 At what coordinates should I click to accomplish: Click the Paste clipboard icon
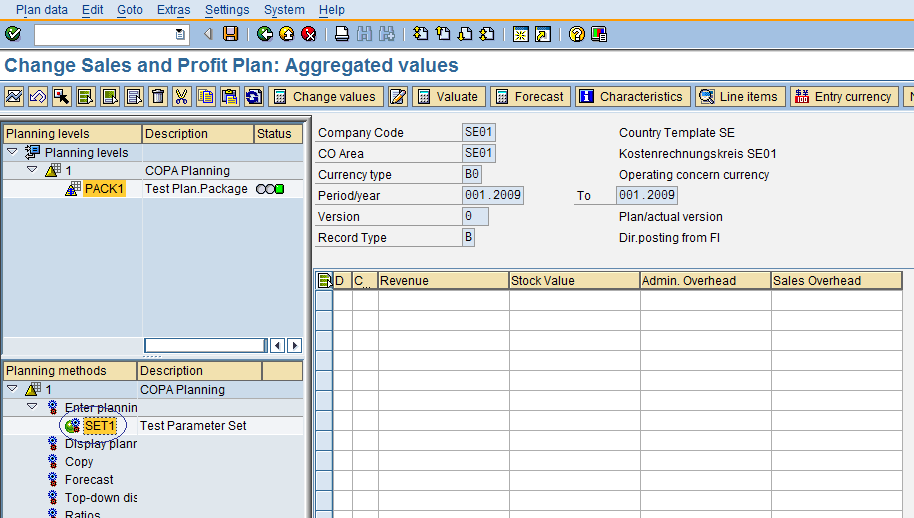coord(230,96)
